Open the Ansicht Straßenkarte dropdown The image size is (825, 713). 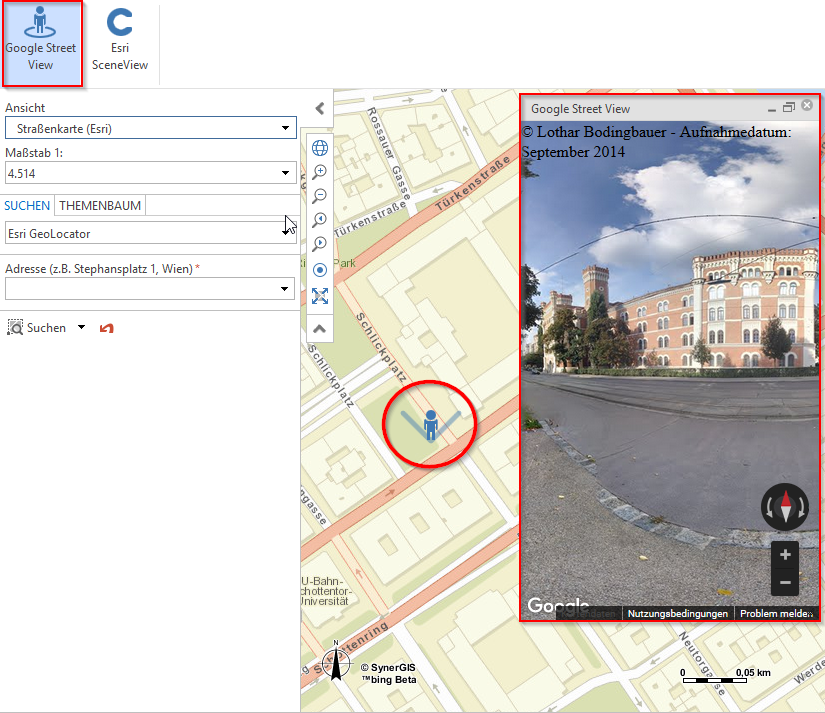coord(286,128)
